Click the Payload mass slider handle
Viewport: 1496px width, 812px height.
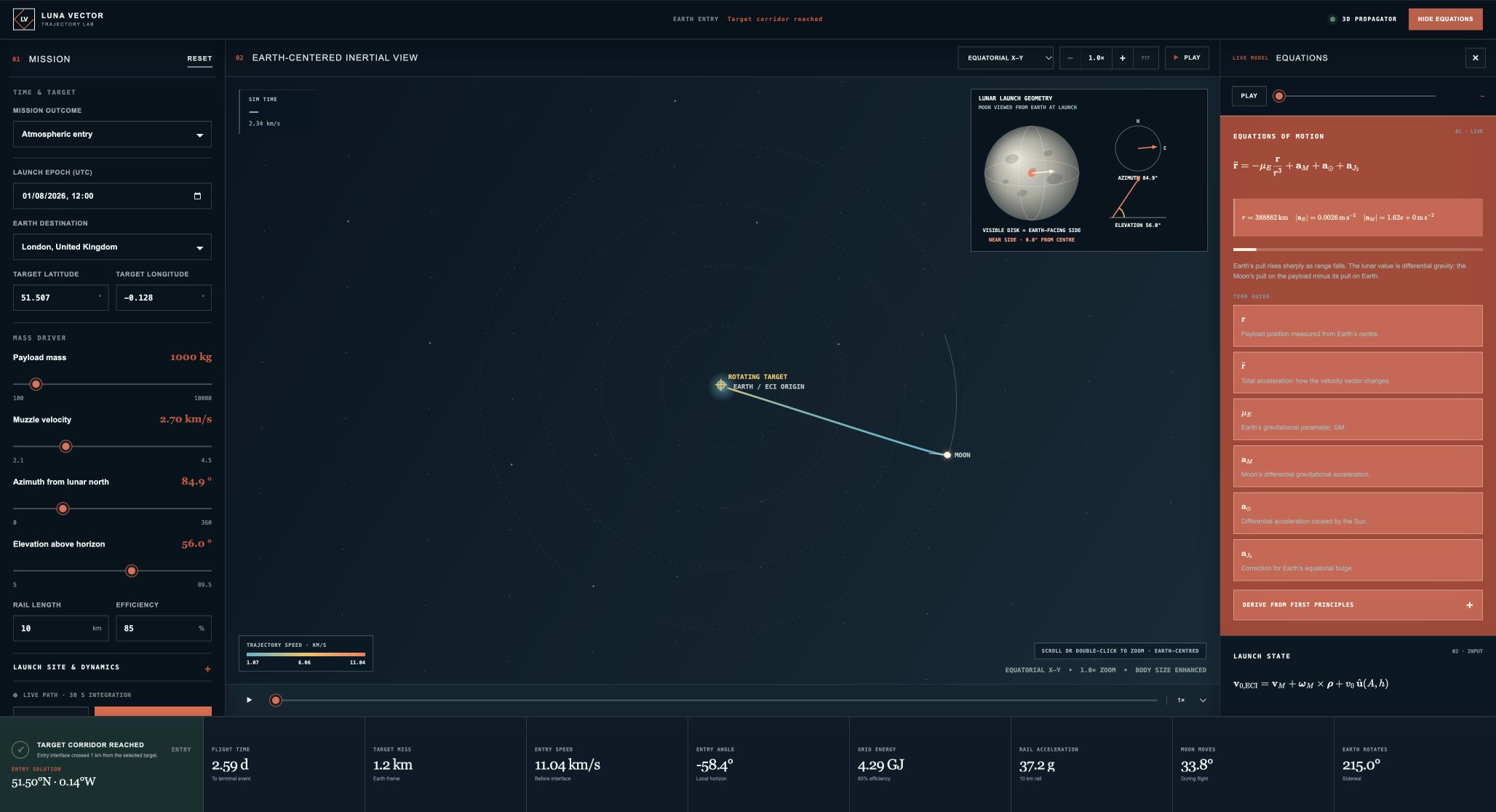pyautogui.click(x=36, y=384)
